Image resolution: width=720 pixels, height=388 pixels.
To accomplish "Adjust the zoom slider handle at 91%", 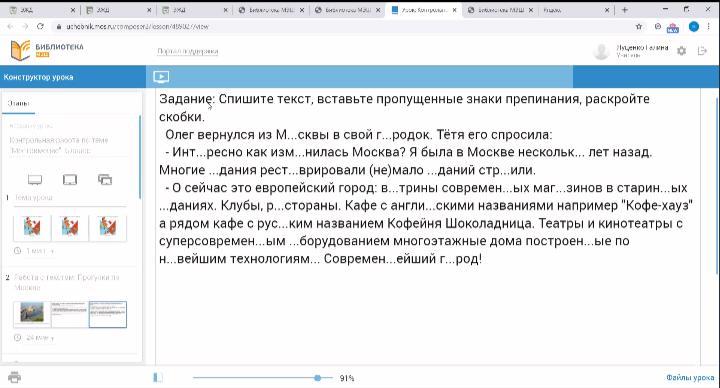I will coord(317,378).
